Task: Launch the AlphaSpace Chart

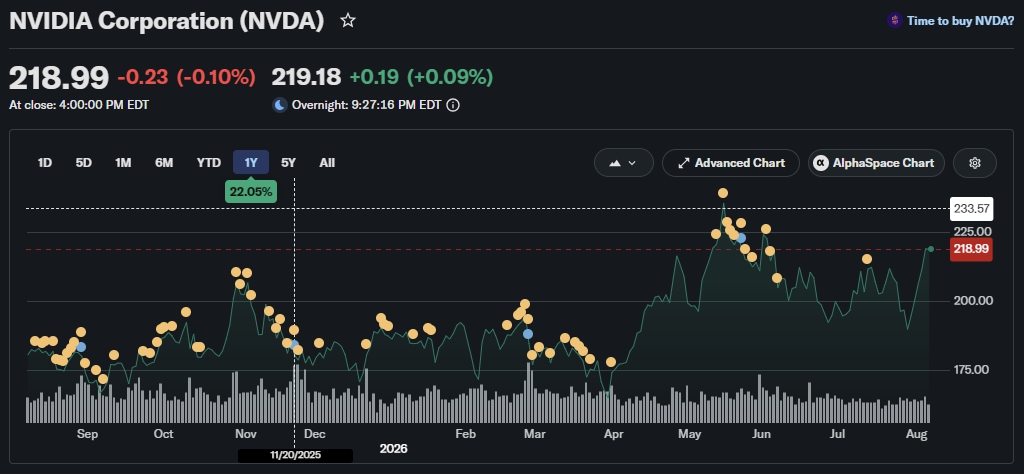Action: tap(876, 163)
